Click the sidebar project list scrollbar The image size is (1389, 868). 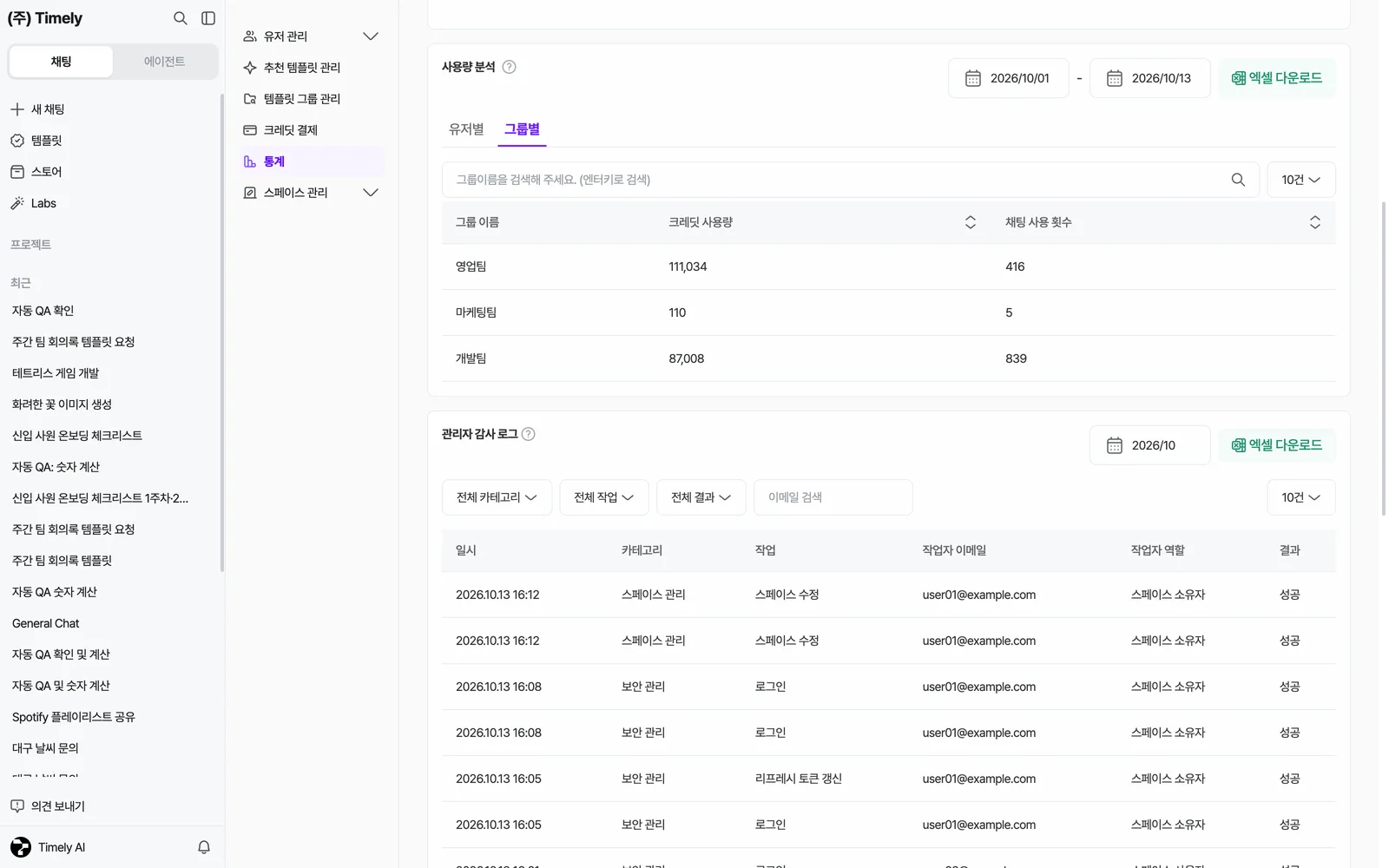(222, 332)
